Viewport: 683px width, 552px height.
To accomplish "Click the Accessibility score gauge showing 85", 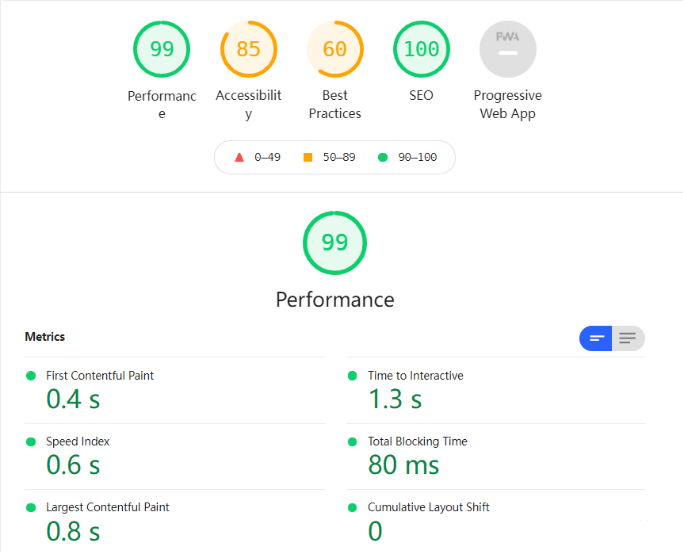I will (x=248, y=49).
